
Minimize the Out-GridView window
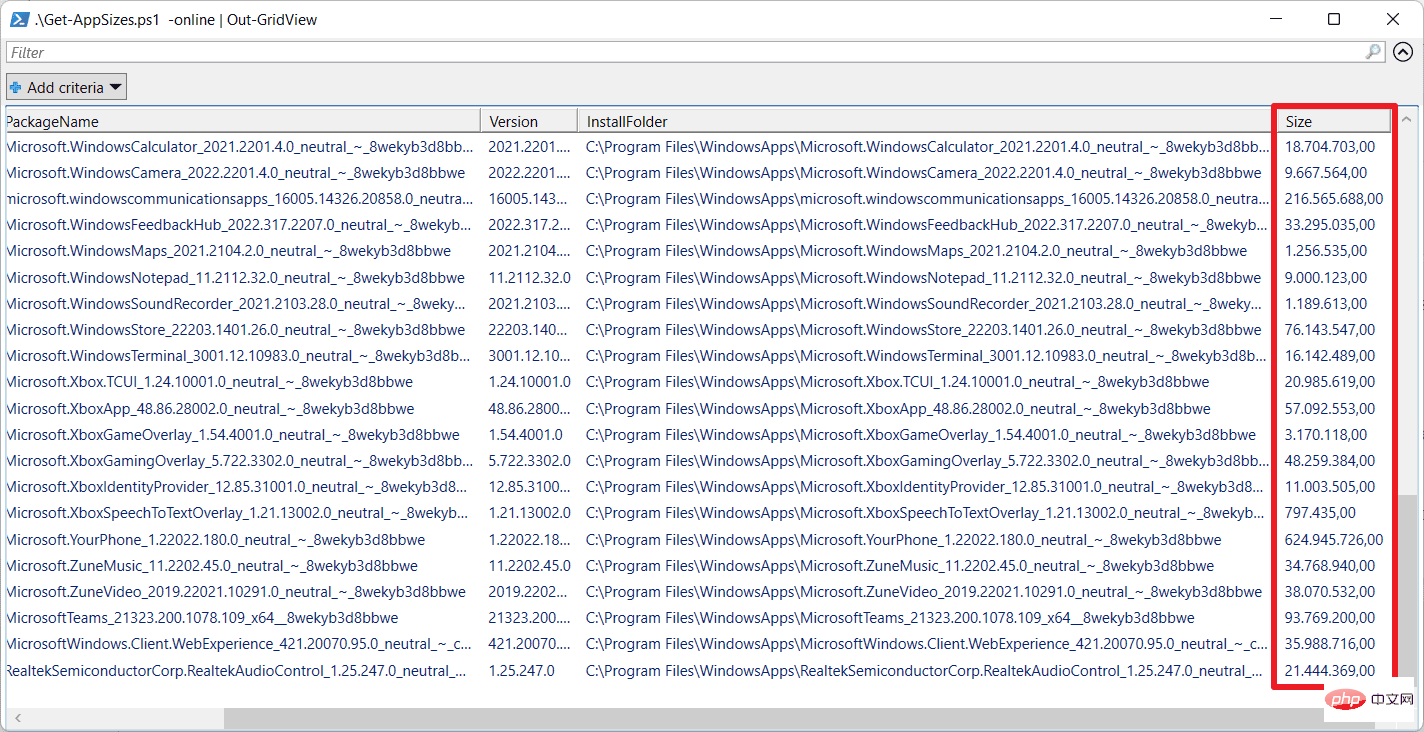(1276, 19)
